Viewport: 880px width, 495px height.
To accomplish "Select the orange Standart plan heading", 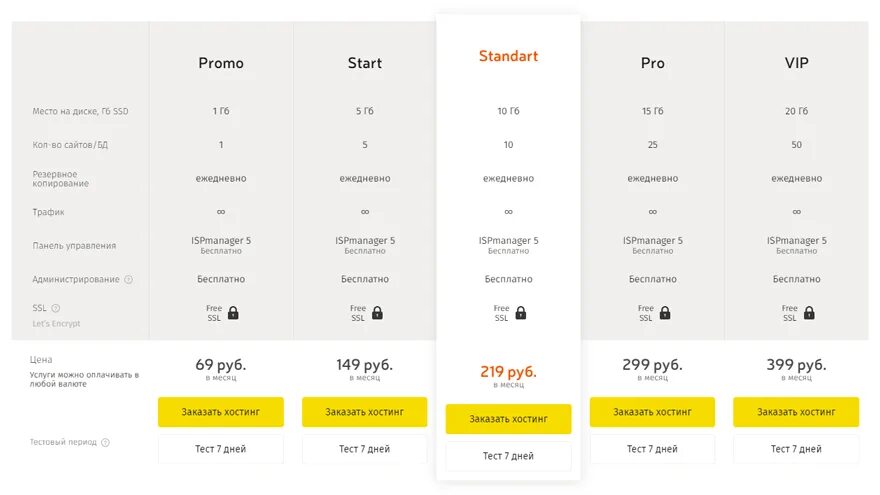I will pos(508,56).
